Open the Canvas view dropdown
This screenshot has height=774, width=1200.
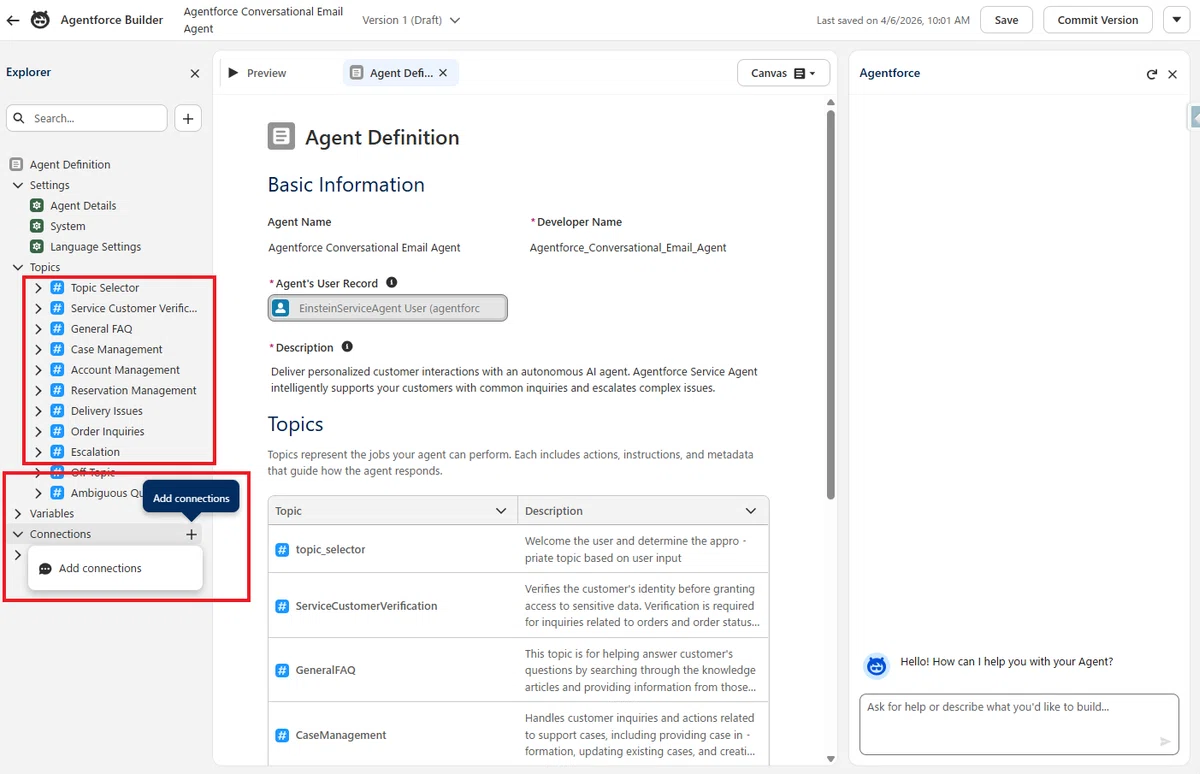pos(783,73)
